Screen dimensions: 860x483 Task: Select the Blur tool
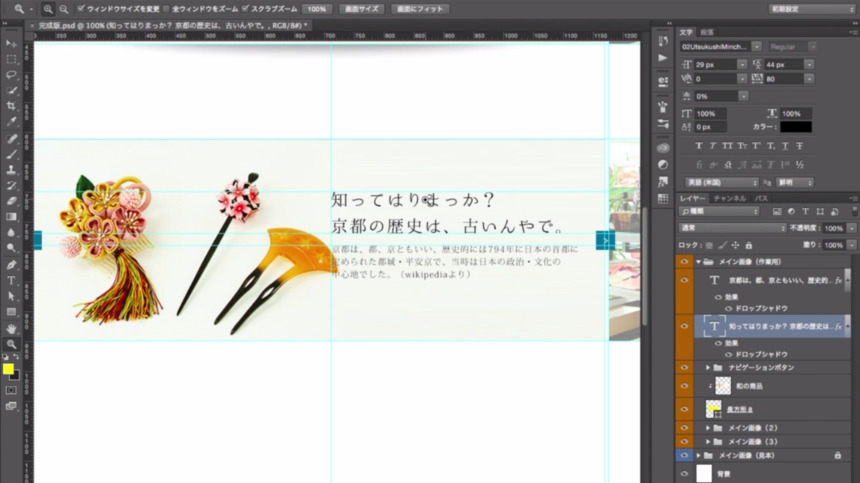[11, 232]
